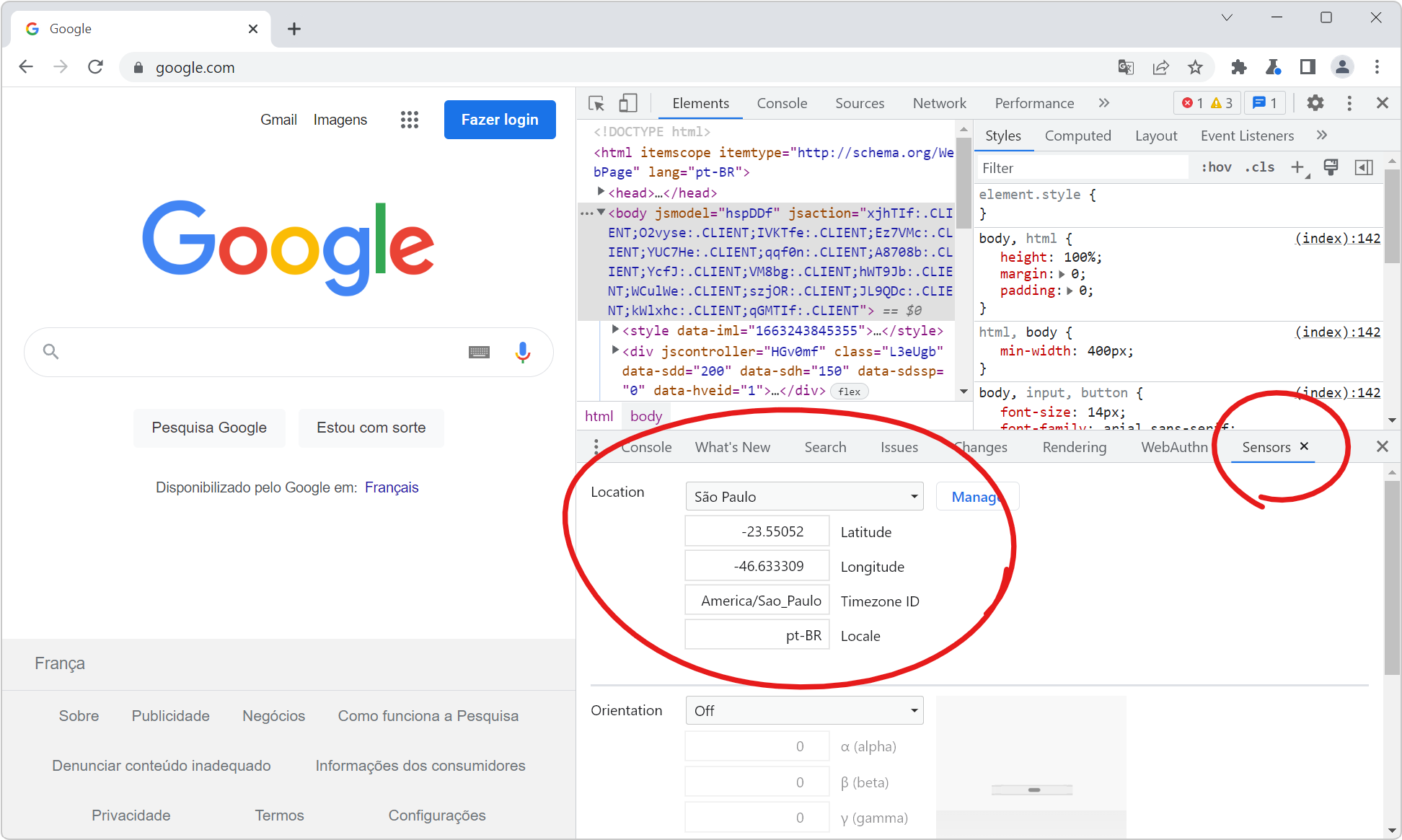Viewport: 1402px width, 840px height.
Task: Toggle the device toolbar icon
Action: pos(628,103)
